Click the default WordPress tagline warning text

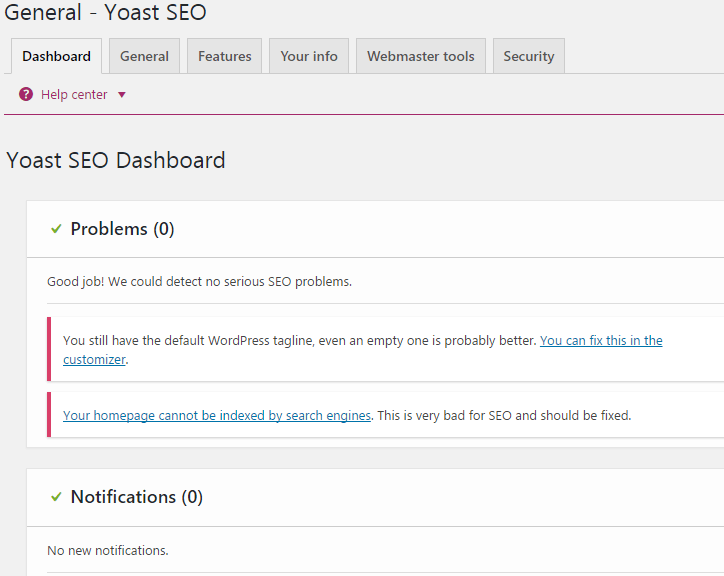click(x=300, y=341)
